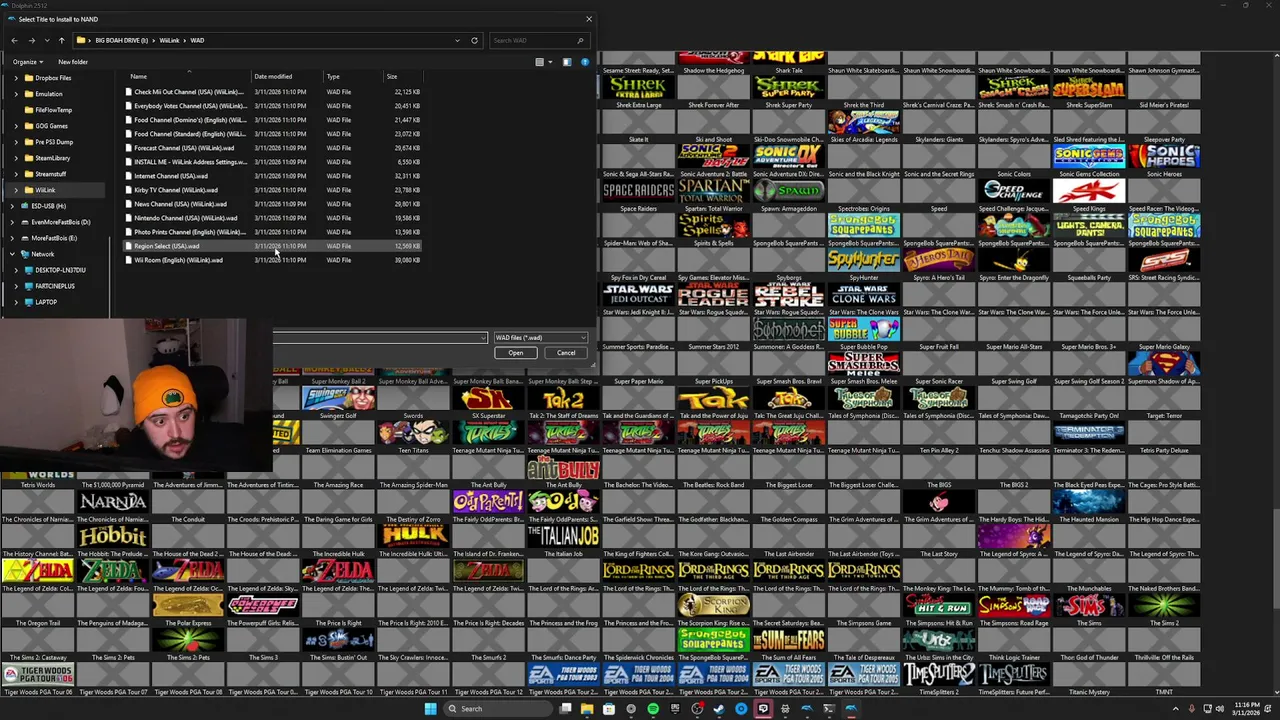Open recent locations dropdown arrow
The width and height of the screenshot is (1280, 720).
tap(46, 40)
